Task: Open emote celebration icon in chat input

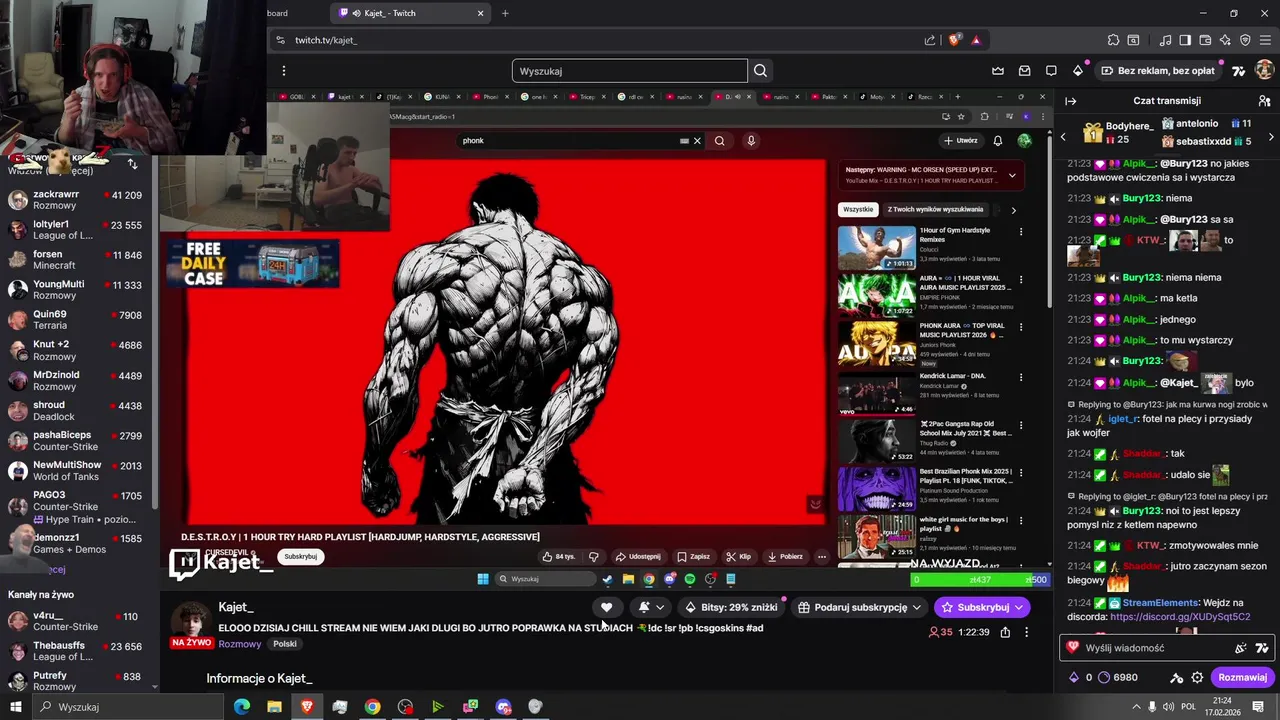Action: 1240,648
